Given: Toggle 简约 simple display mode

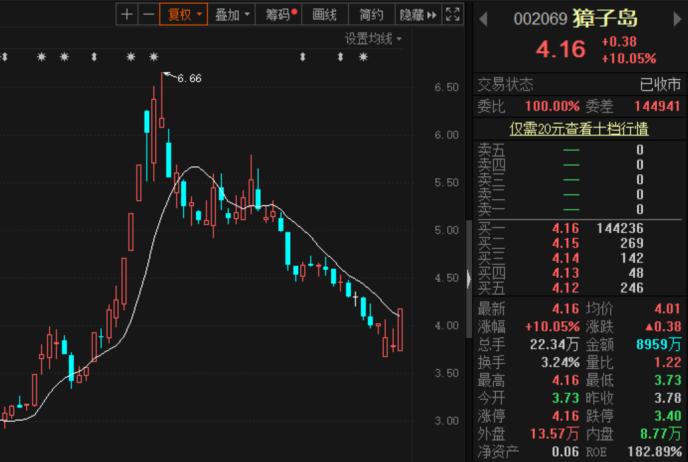Looking at the screenshot, I should coord(371,14).
